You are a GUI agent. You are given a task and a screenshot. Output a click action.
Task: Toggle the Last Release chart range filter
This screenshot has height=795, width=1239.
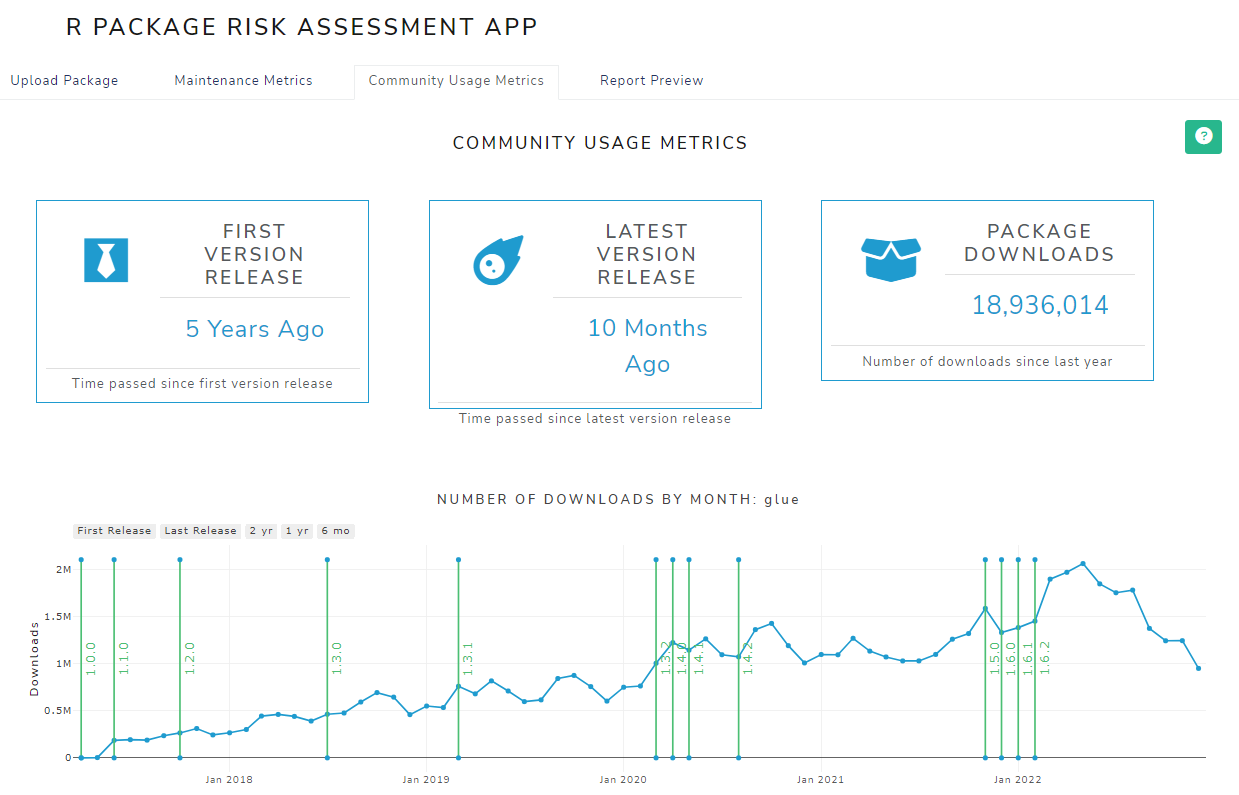coord(200,531)
